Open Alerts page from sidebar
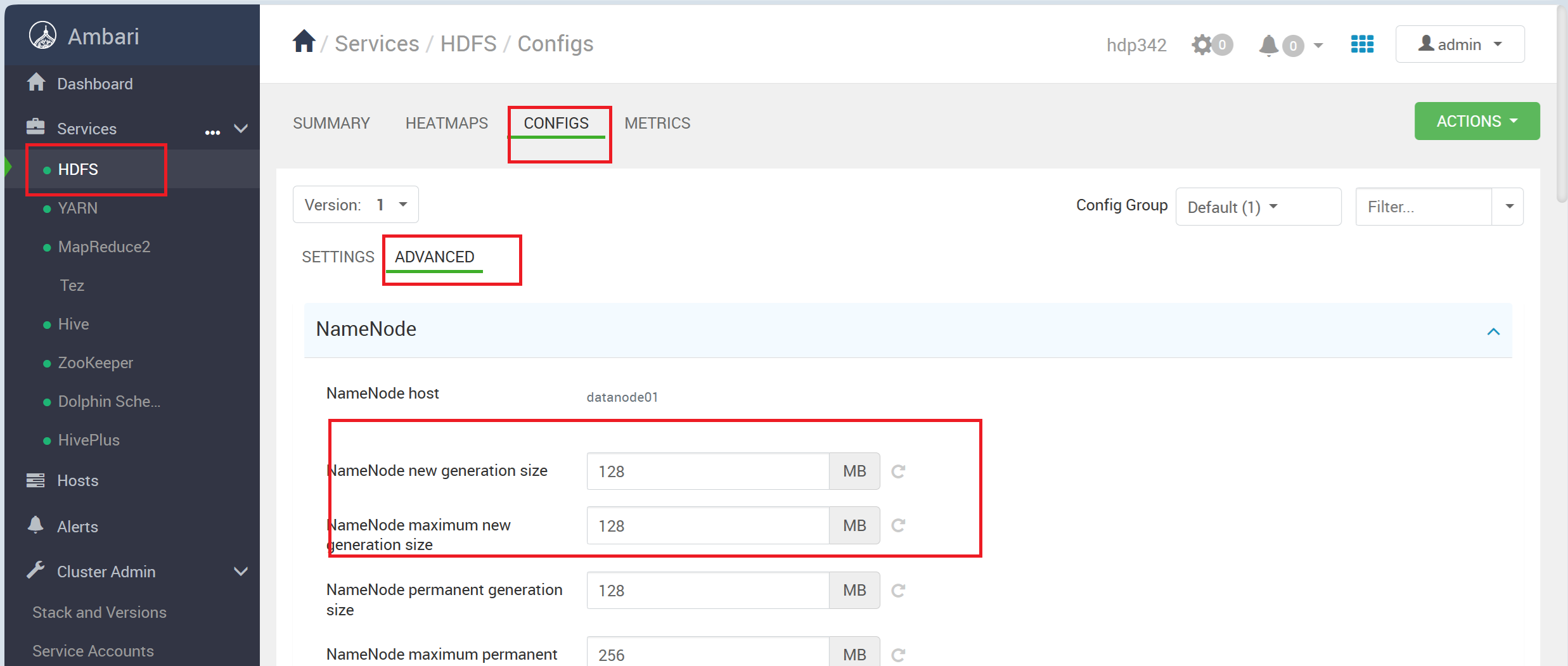This screenshot has width=1568, height=666. [77, 527]
